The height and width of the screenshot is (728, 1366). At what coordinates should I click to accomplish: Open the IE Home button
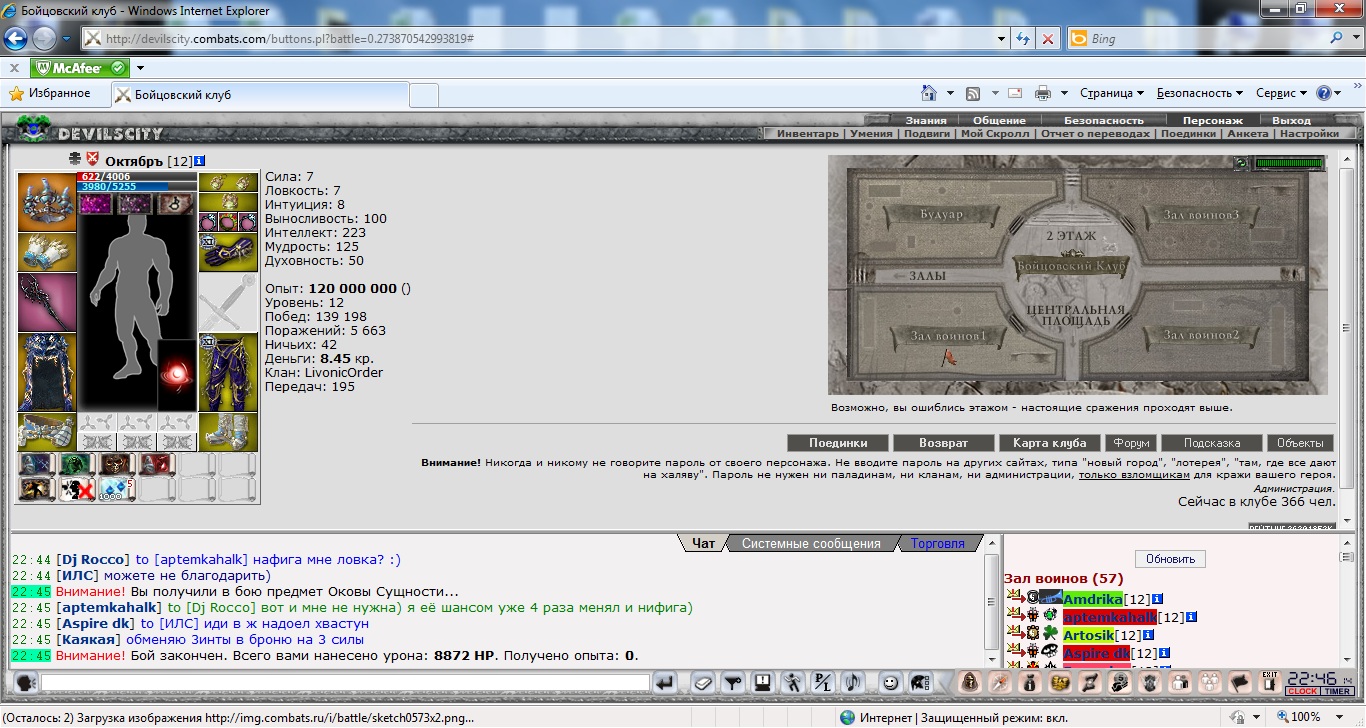click(x=929, y=93)
